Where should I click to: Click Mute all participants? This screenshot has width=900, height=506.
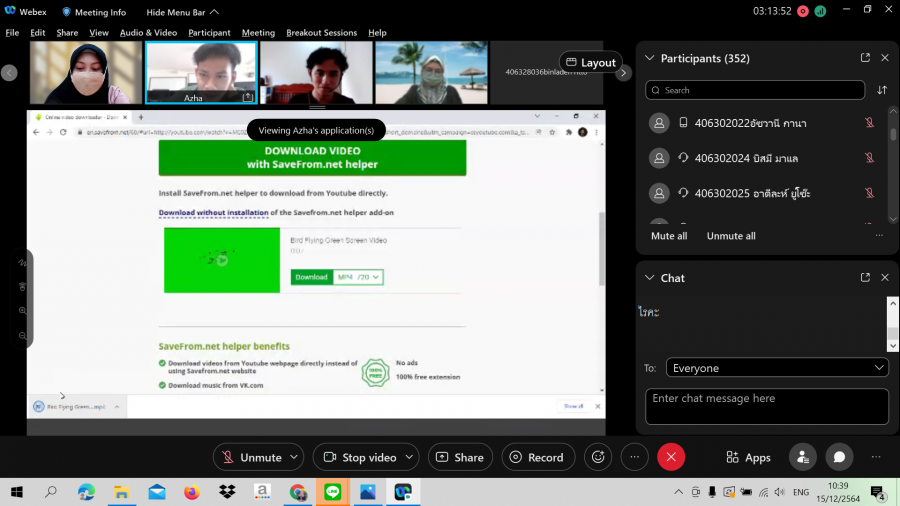669,236
